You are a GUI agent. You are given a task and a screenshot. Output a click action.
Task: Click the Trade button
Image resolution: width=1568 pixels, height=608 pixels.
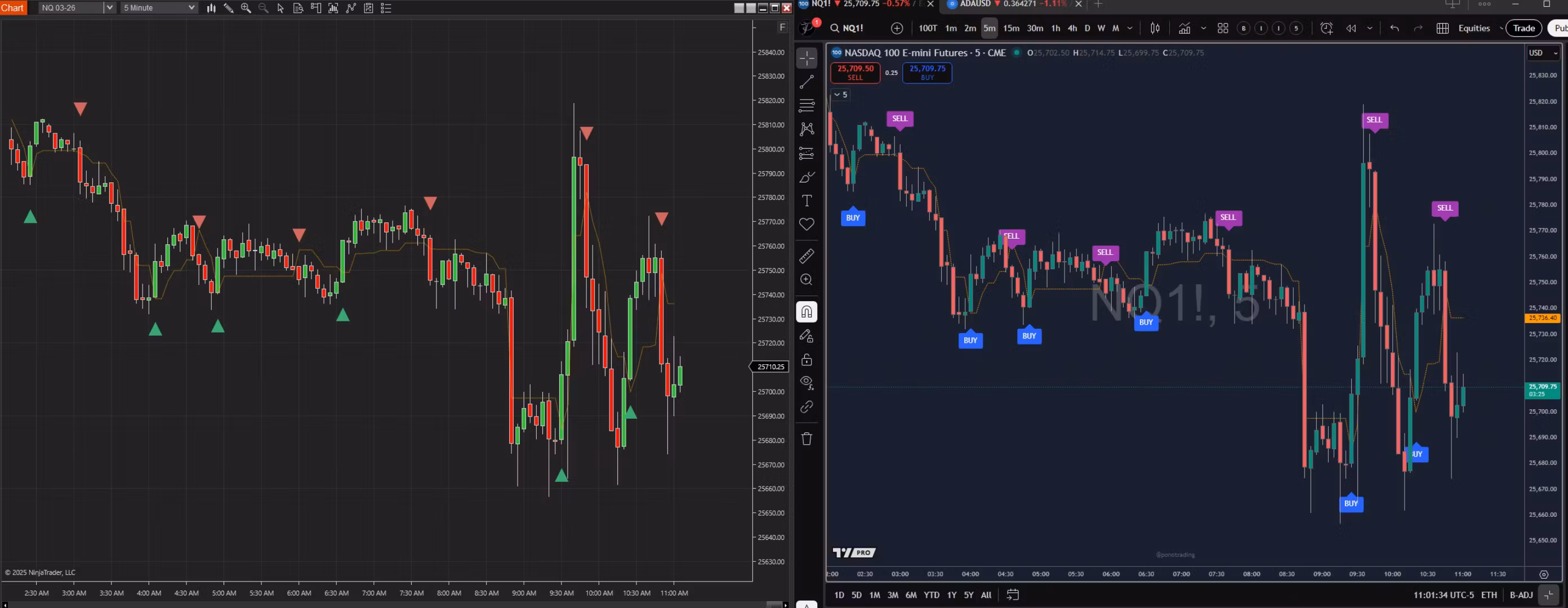click(x=1524, y=29)
